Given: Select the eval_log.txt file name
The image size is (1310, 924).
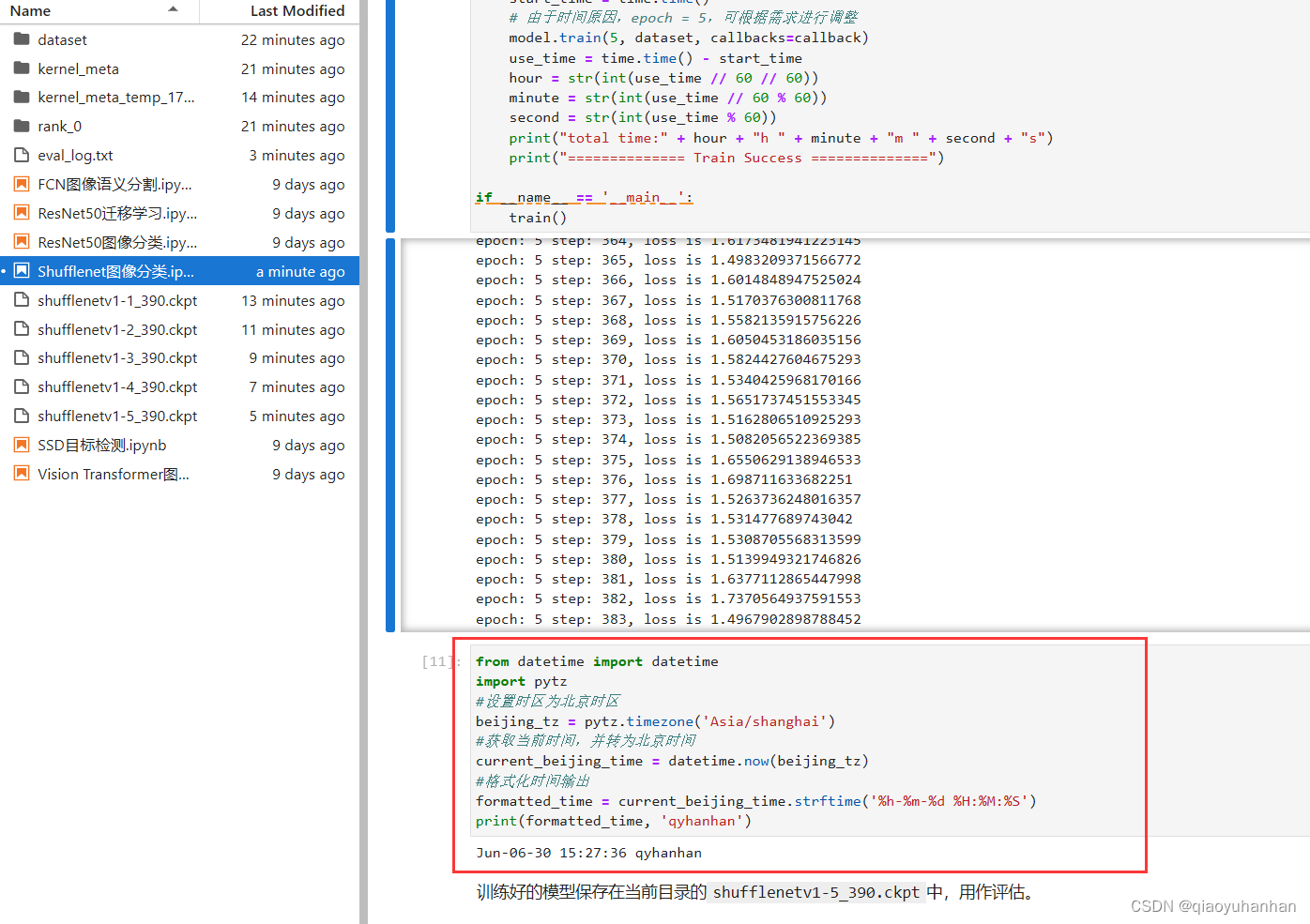Looking at the screenshot, I should pos(75,155).
